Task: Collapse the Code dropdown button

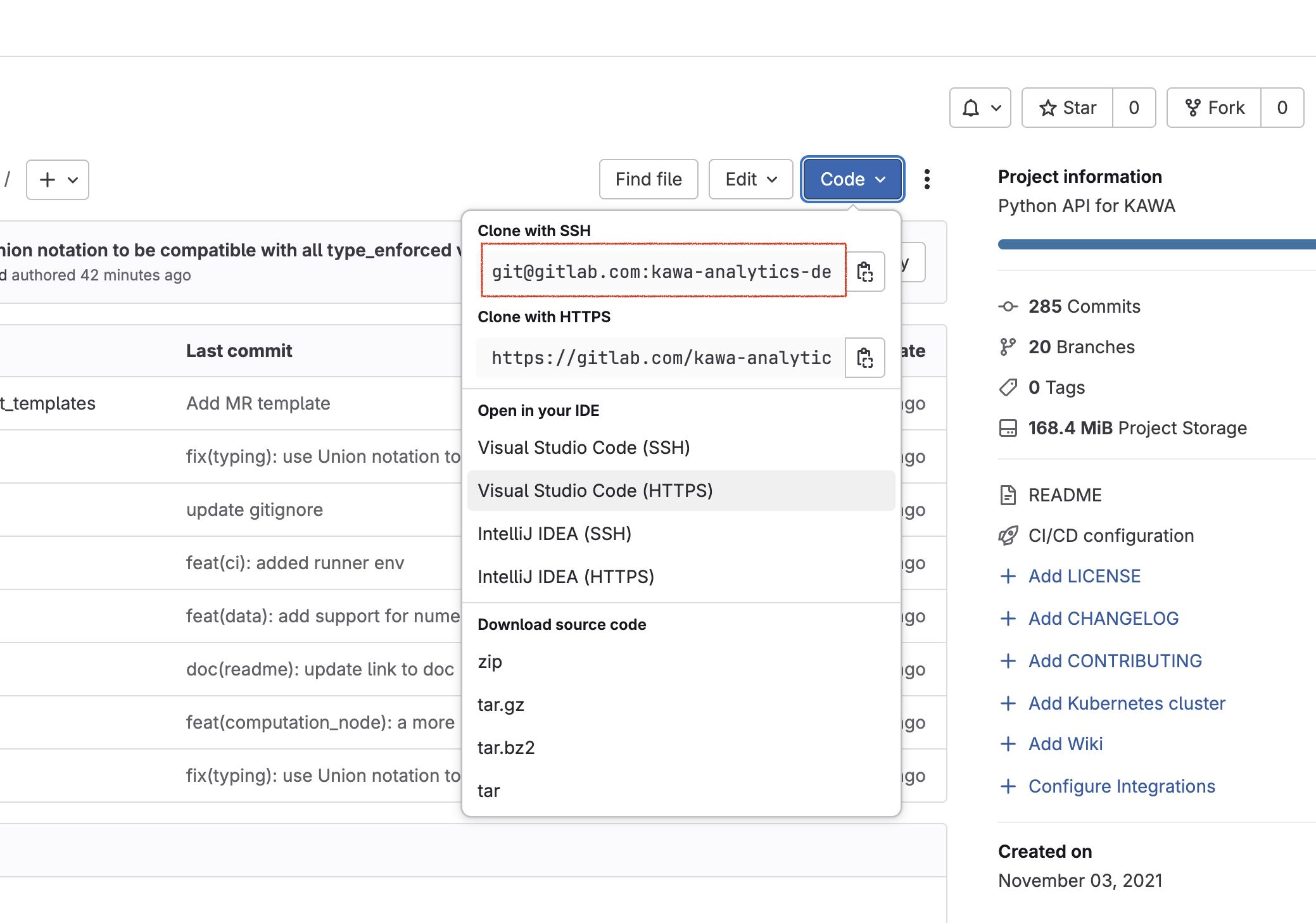Action: click(x=852, y=179)
